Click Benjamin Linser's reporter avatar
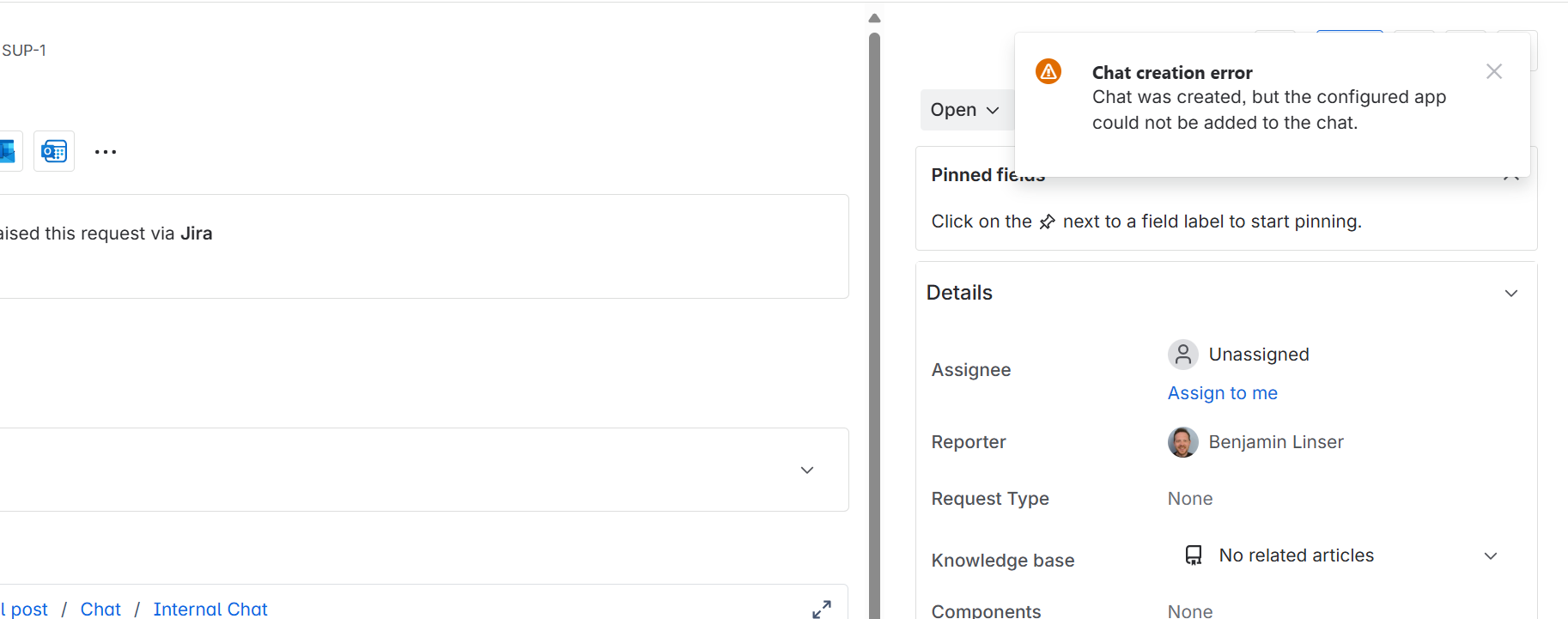The width and height of the screenshot is (1568, 619). (x=1182, y=442)
